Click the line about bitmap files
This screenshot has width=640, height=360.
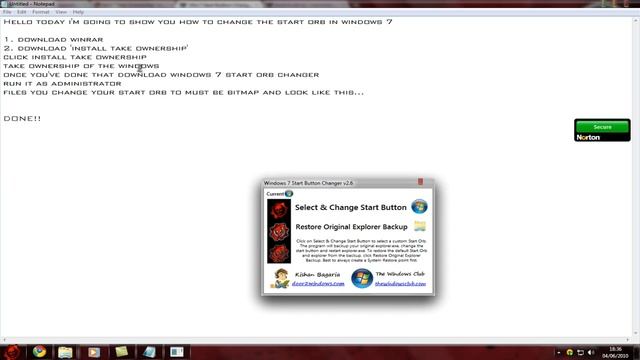click(x=183, y=93)
